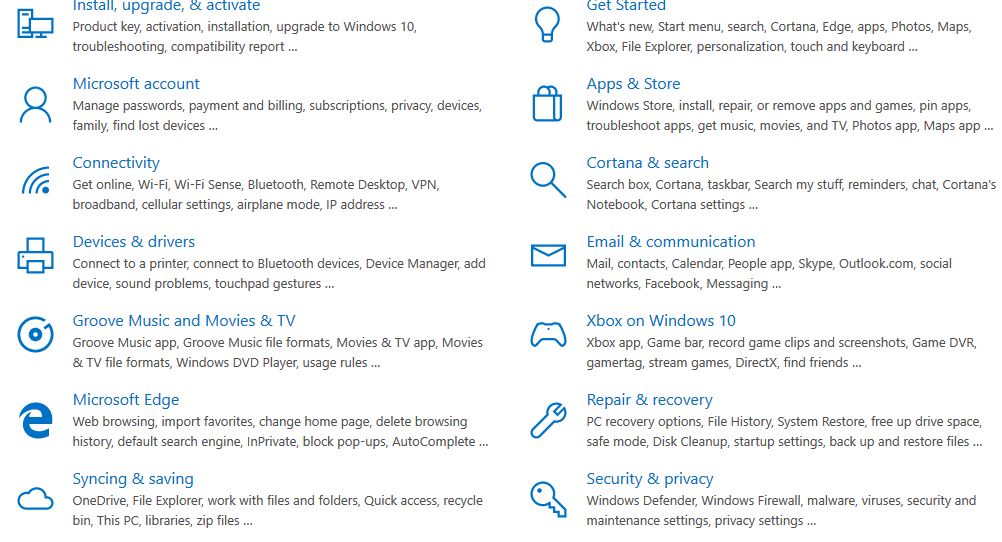The height and width of the screenshot is (542, 1002).
Task: Click the Apps & Store shopping bag icon
Action: click(548, 104)
